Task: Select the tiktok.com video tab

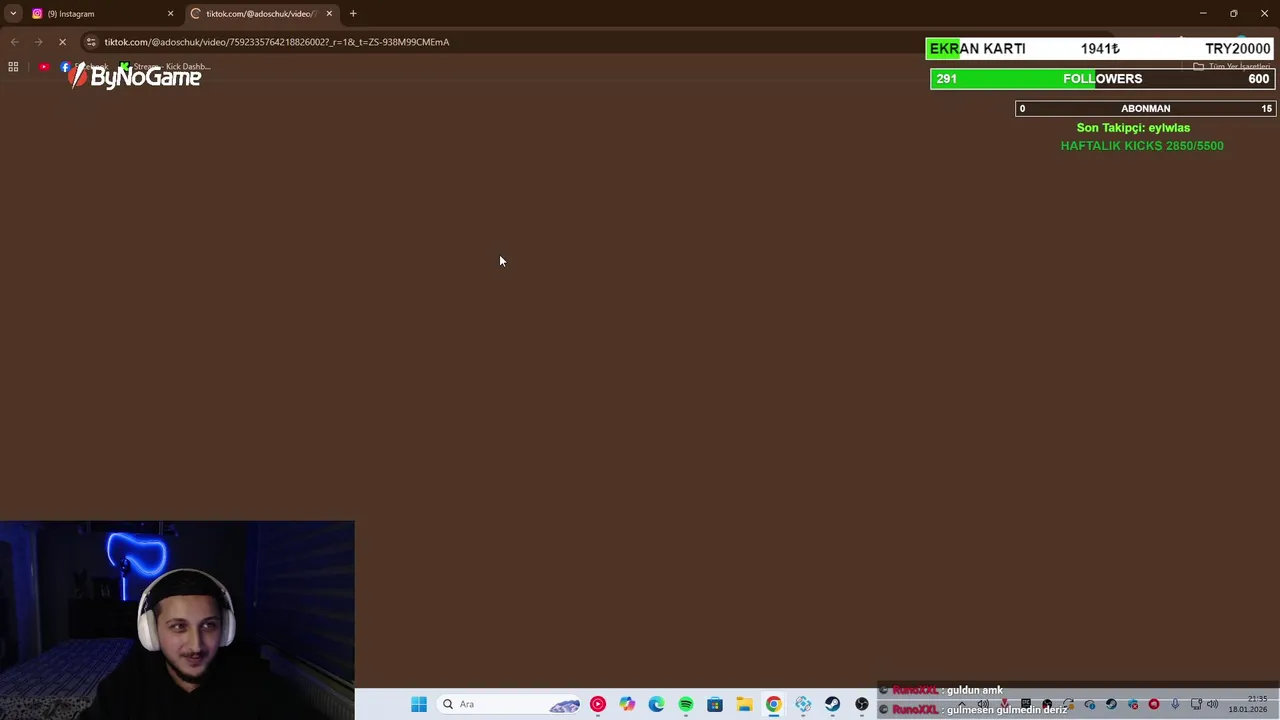Action: pos(260,14)
